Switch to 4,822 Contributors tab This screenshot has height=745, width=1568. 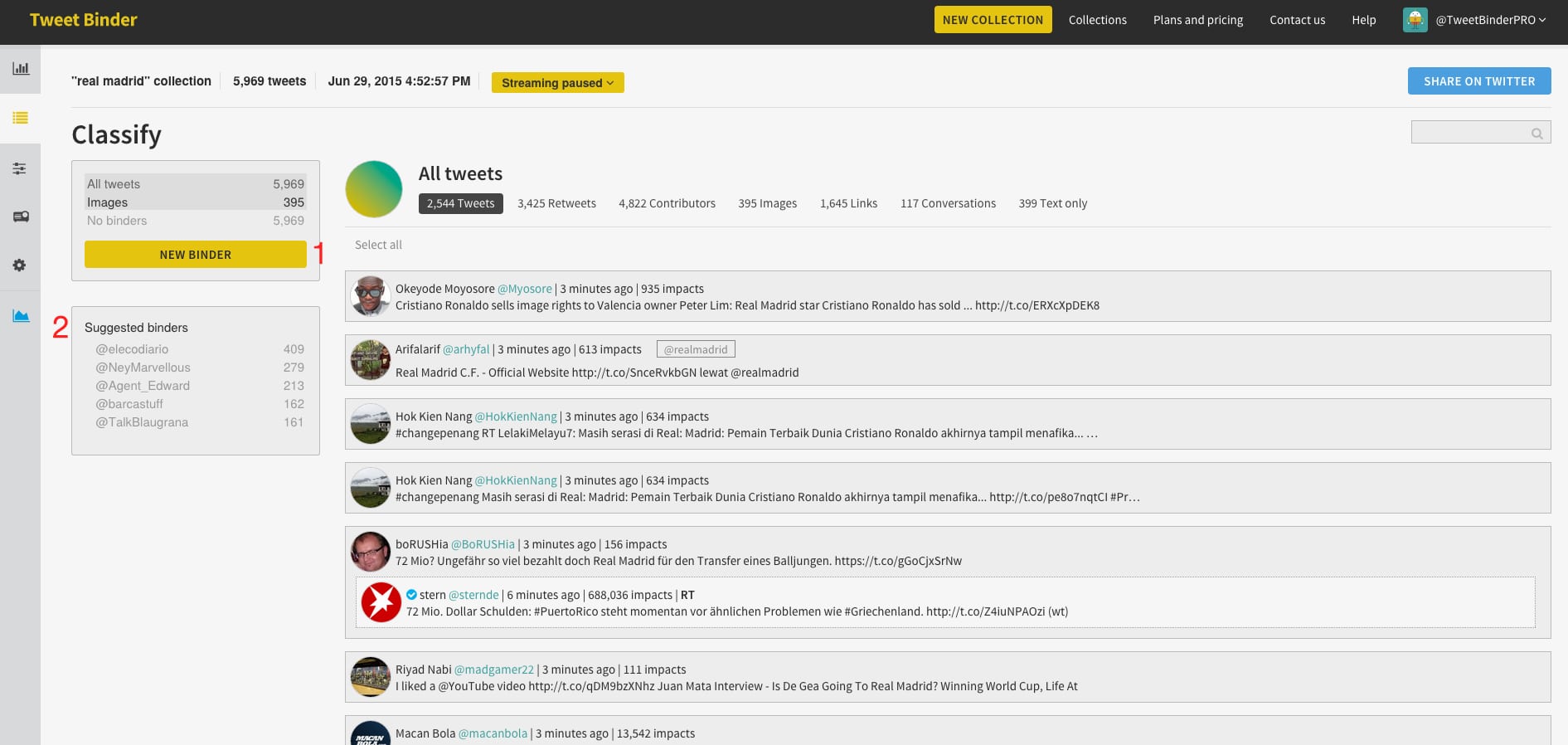pos(667,203)
